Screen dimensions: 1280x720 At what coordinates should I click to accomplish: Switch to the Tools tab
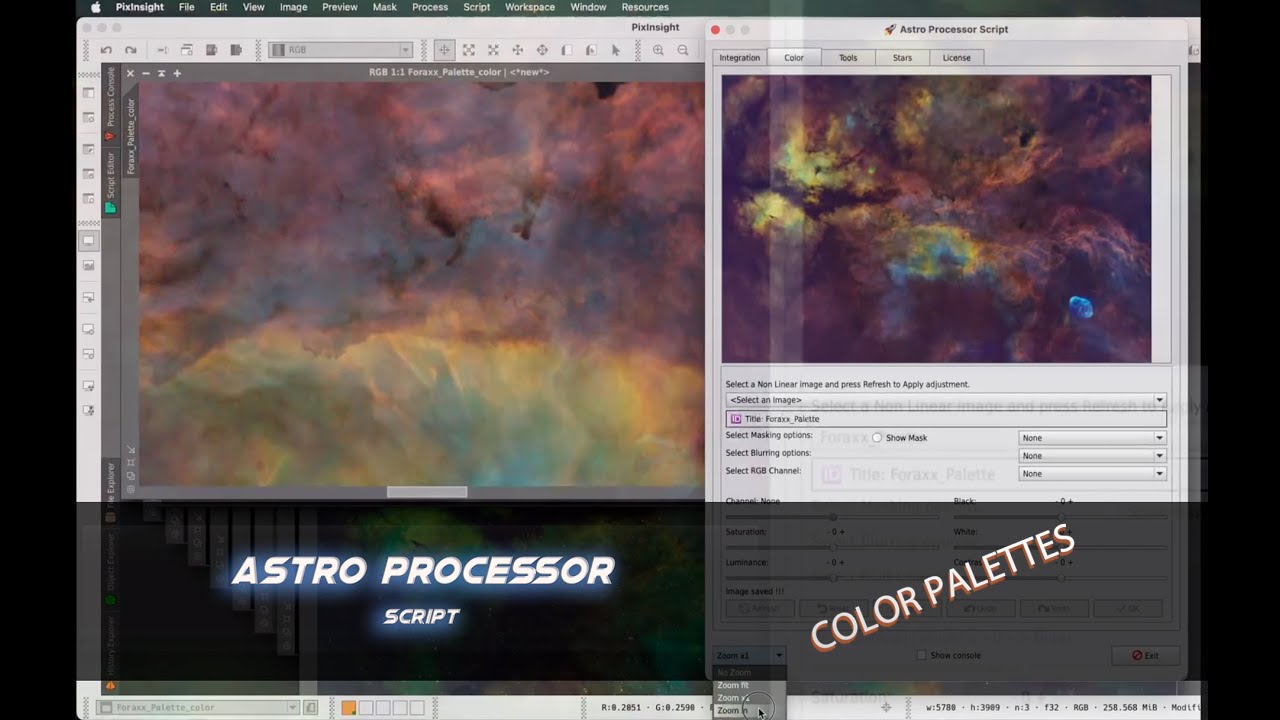(x=848, y=57)
